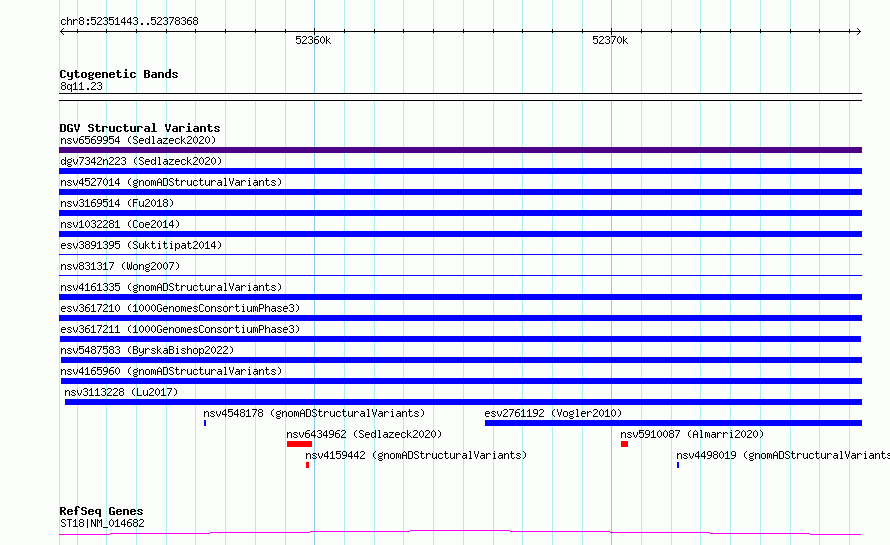Click the ruler's left arrow end
The image size is (890, 545).
(x=62, y=31)
